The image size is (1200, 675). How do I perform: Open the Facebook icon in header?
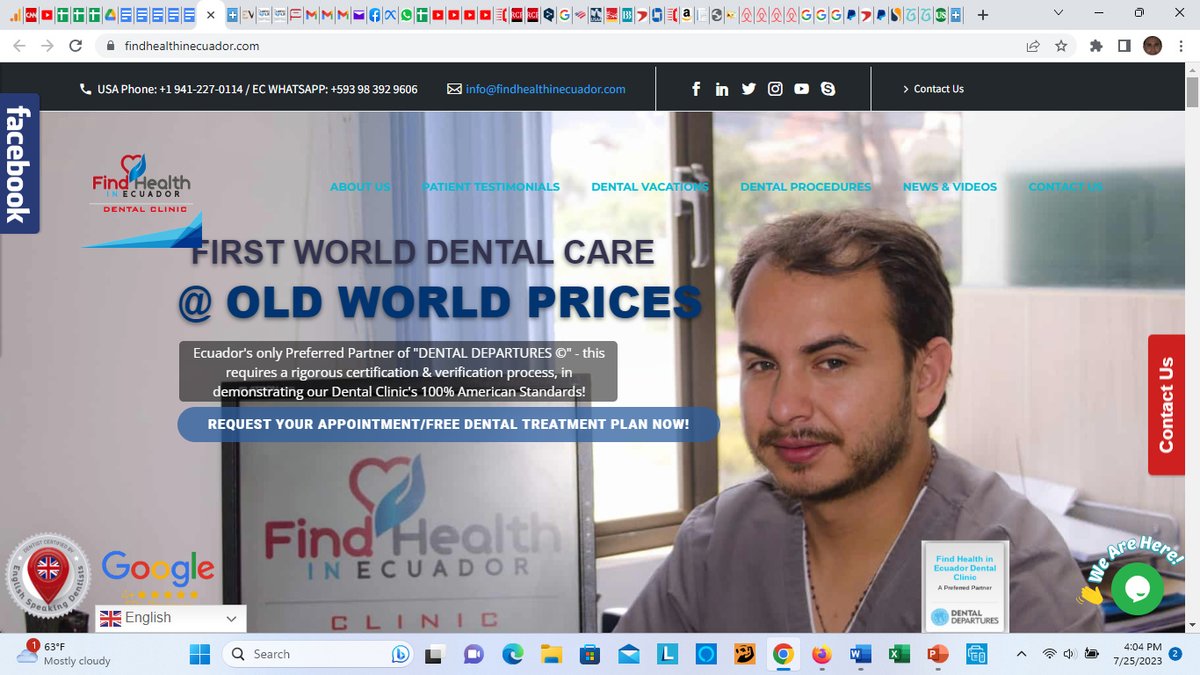pos(696,89)
